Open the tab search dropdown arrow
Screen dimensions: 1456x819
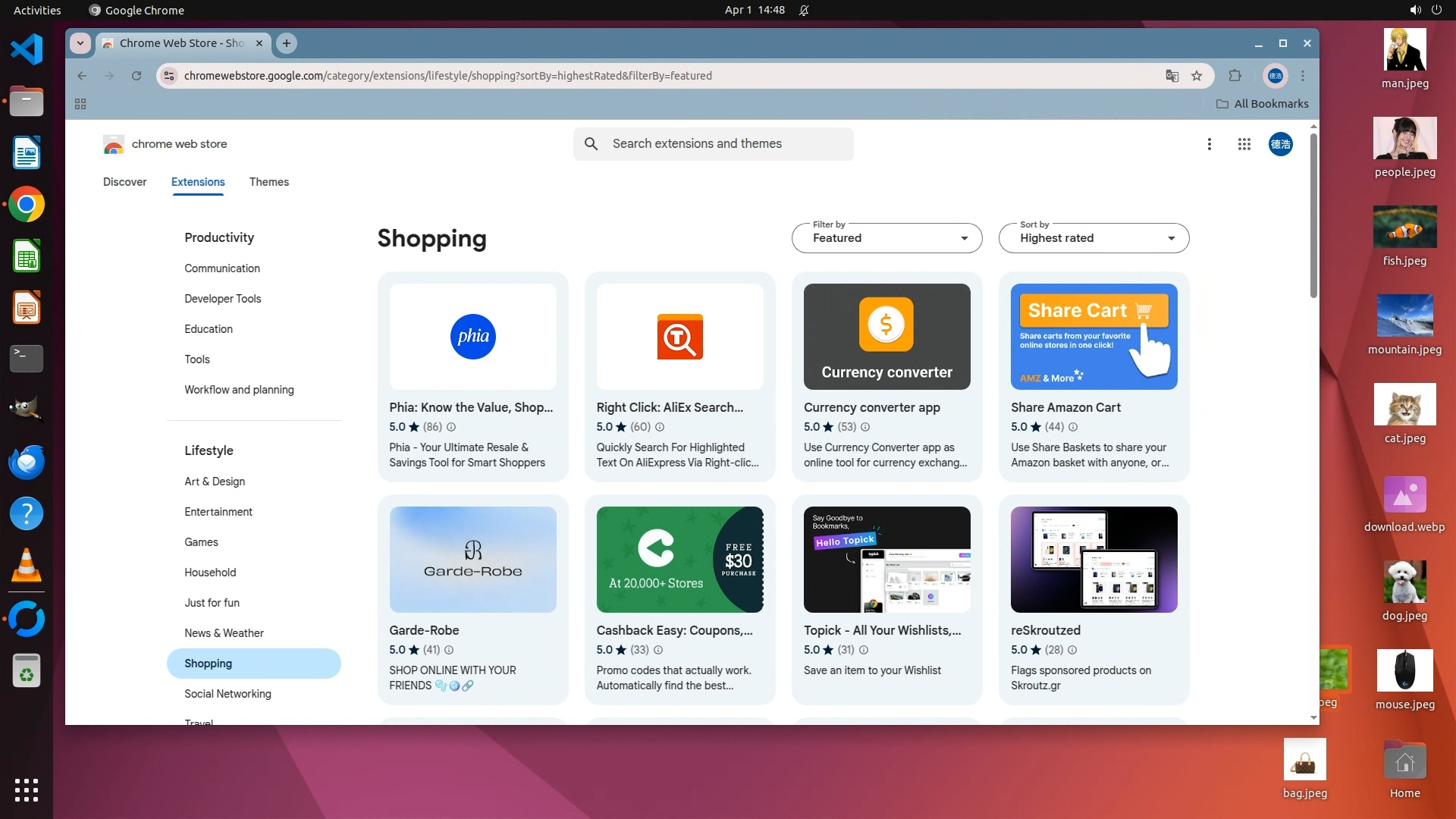coord(80,43)
